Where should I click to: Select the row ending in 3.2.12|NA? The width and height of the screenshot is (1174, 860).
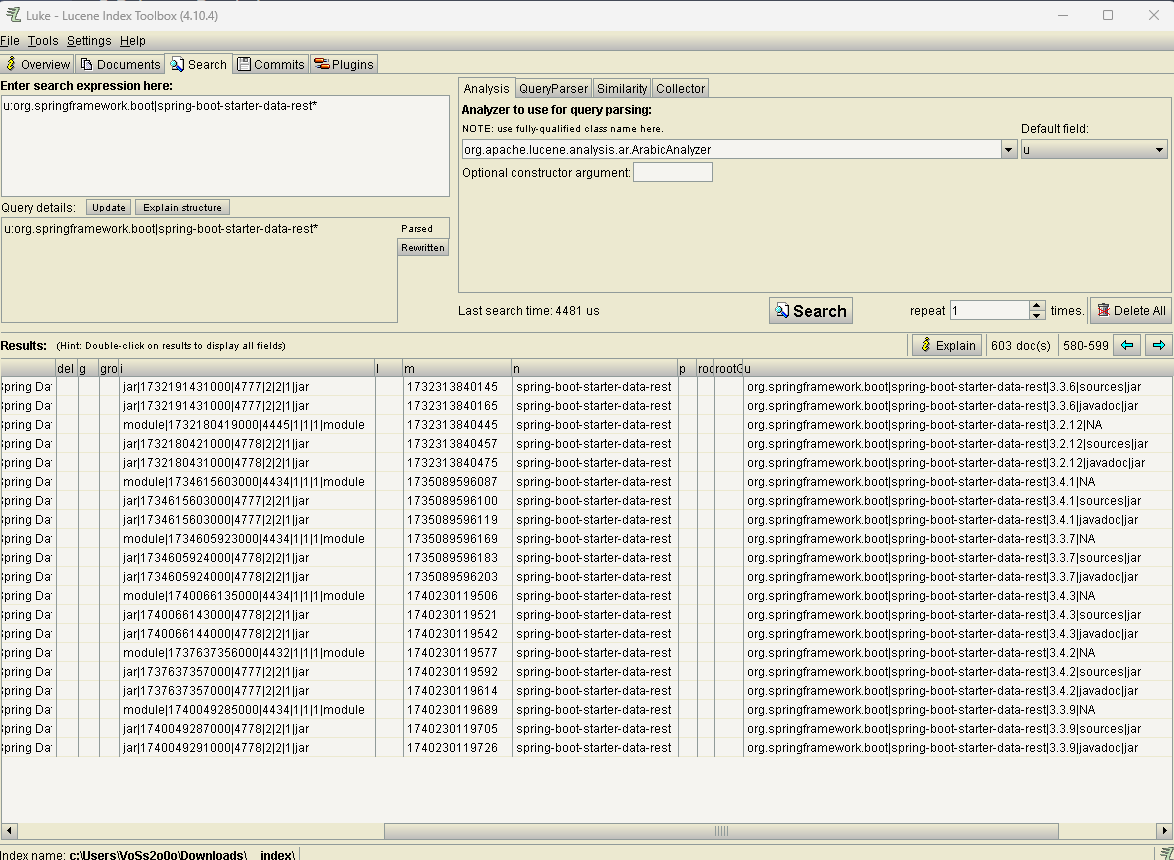[x=586, y=425]
